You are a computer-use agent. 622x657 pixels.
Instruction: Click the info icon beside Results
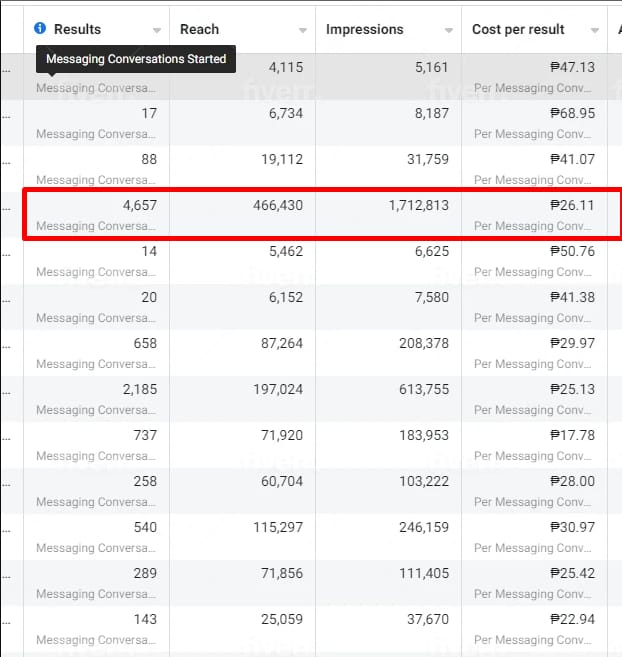tap(40, 29)
